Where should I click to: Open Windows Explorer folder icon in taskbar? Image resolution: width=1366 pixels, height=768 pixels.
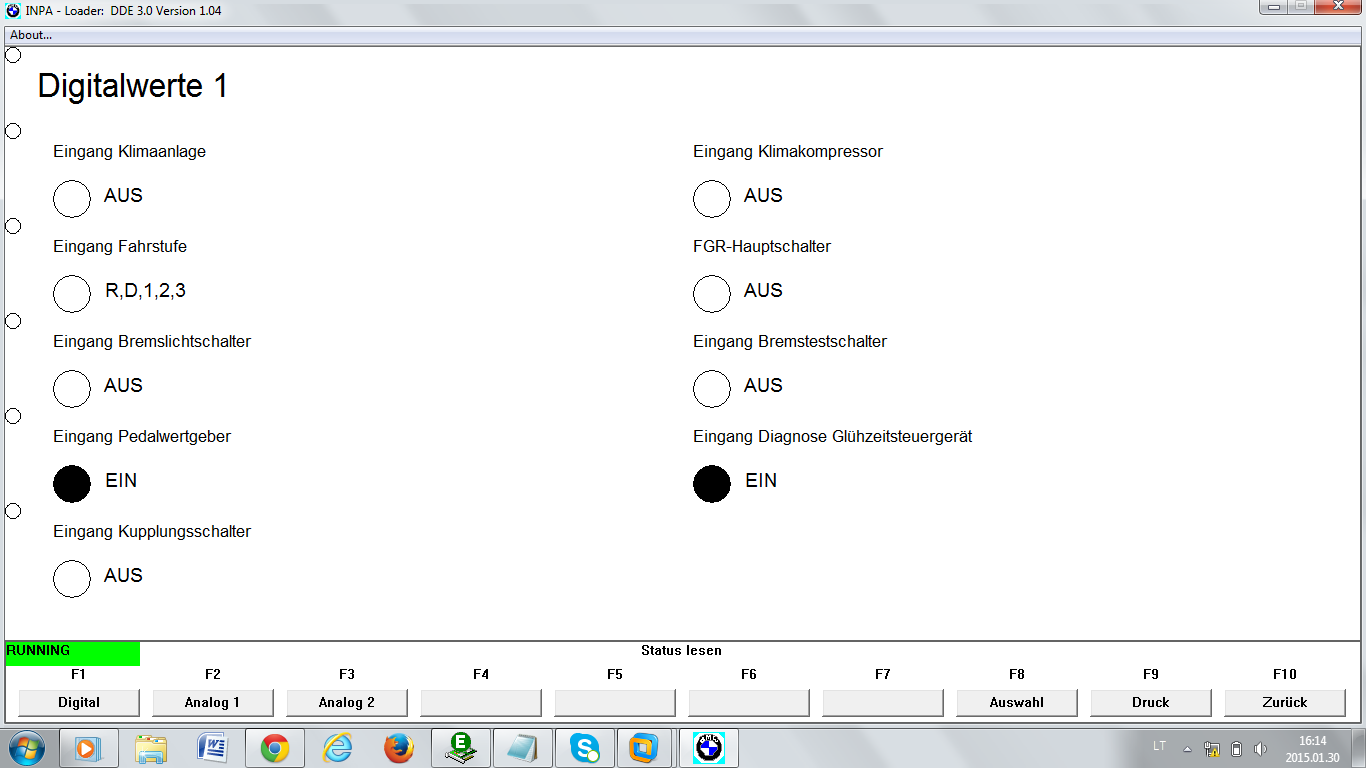pos(151,748)
